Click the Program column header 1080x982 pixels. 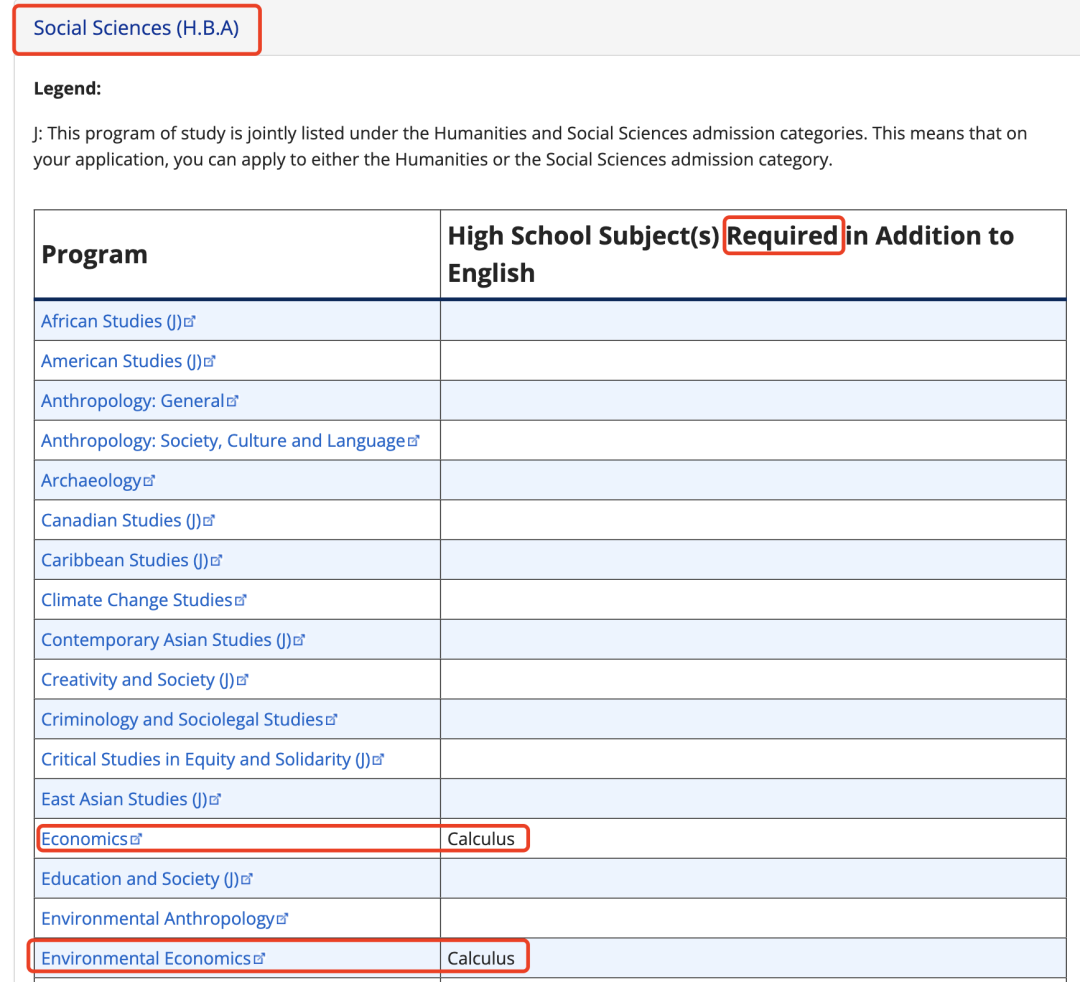coord(94,255)
